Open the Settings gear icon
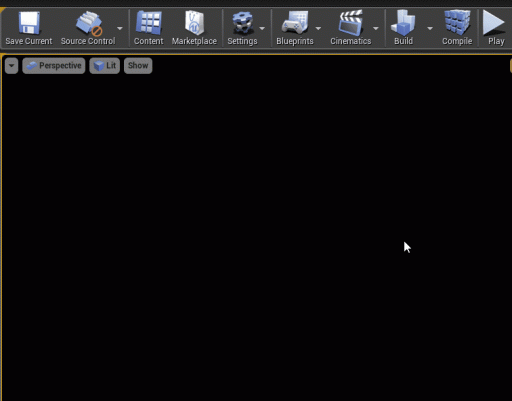The image size is (512, 401). pyautogui.click(x=242, y=23)
